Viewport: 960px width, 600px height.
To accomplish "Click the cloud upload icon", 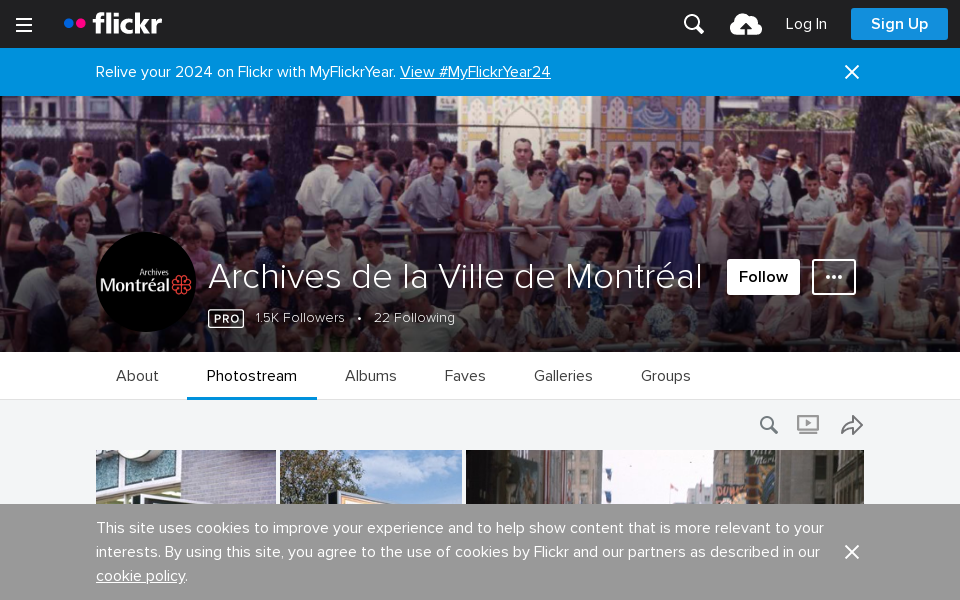I will (746, 24).
